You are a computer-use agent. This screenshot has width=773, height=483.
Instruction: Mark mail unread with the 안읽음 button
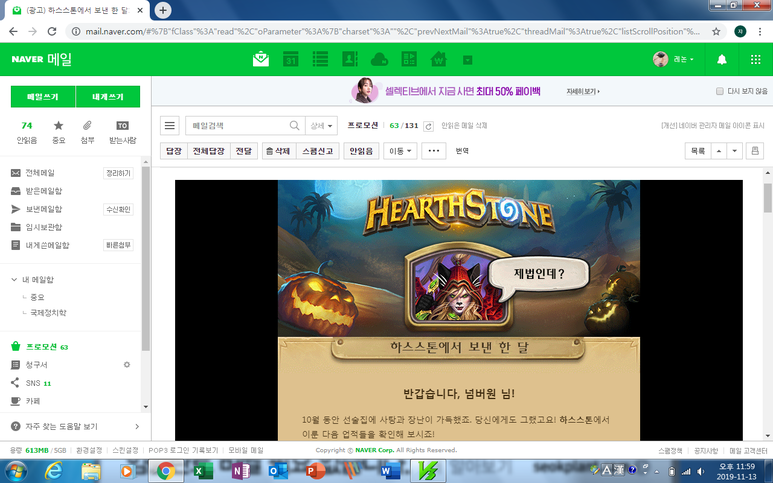click(361, 151)
